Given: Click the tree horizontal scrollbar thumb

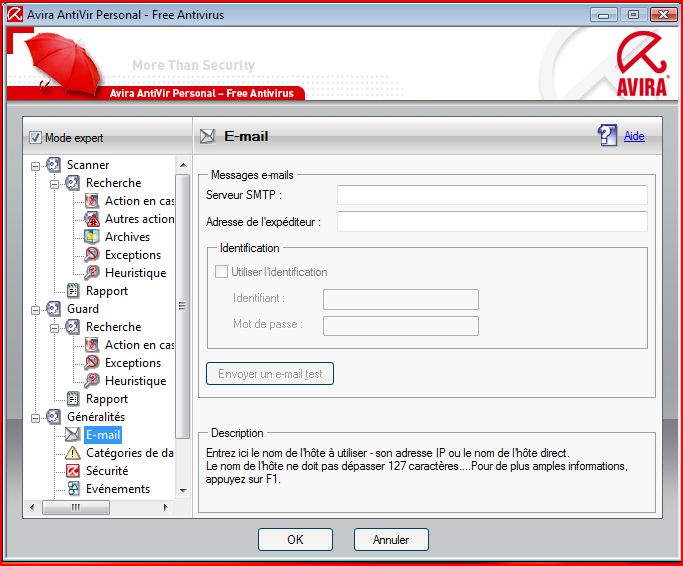Looking at the screenshot, I should click(76, 507).
